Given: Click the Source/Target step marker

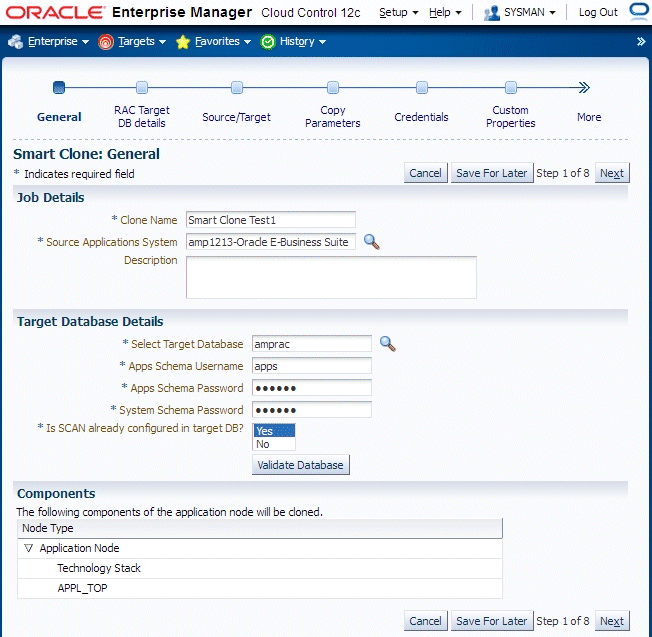Looking at the screenshot, I should [237, 88].
